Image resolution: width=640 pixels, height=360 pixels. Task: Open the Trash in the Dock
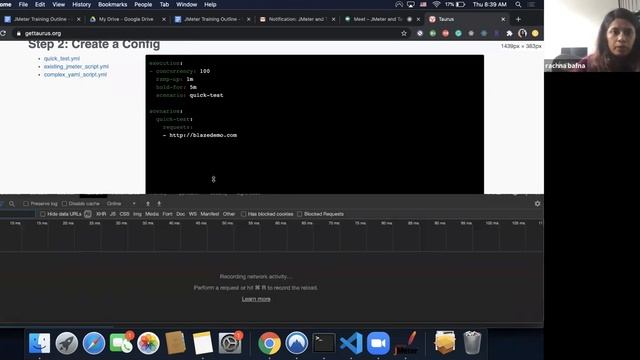(472, 343)
